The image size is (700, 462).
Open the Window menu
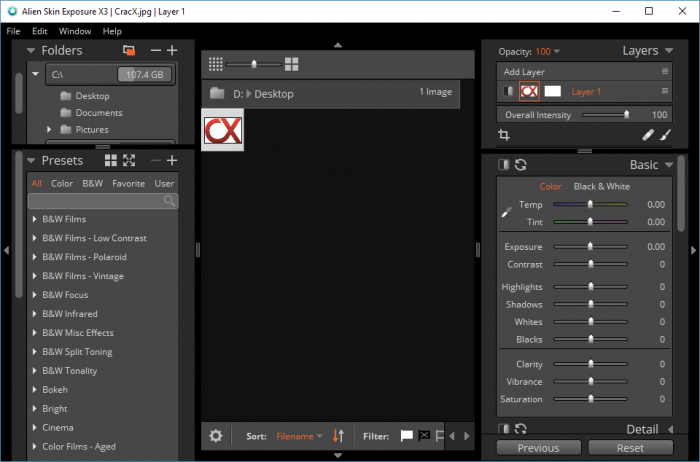pyautogui.click(x=75, y=31)
